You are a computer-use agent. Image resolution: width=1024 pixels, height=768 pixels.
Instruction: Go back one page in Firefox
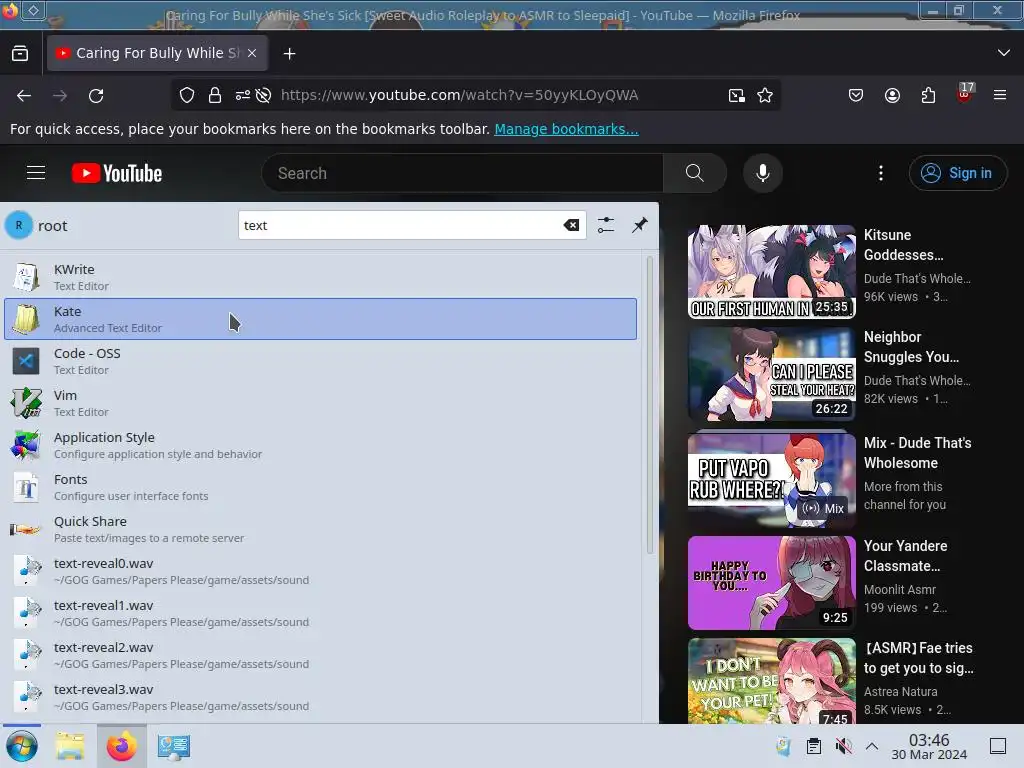[x=24, y=96]
